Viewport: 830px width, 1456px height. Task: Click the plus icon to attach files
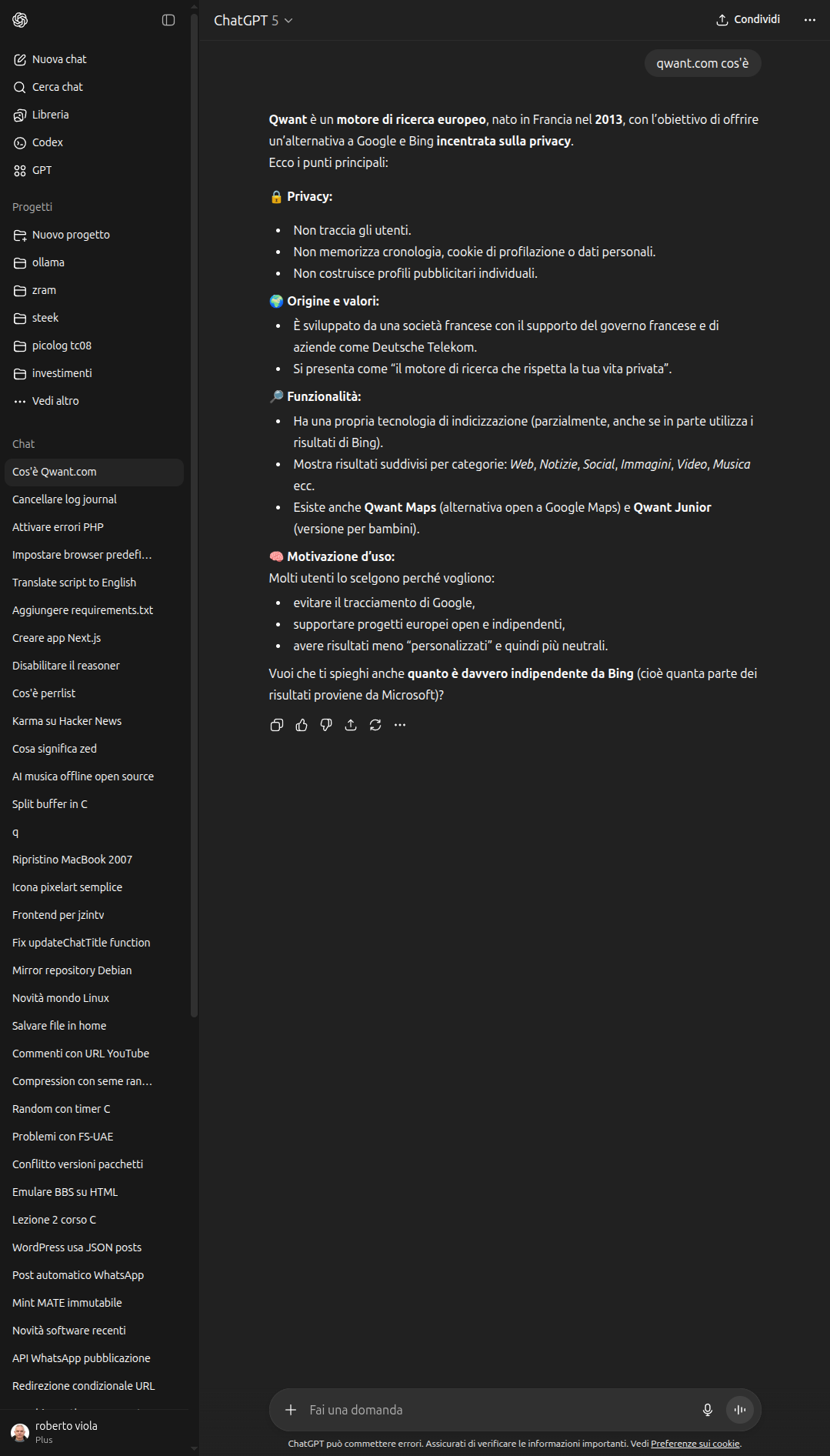[291, 1410]
